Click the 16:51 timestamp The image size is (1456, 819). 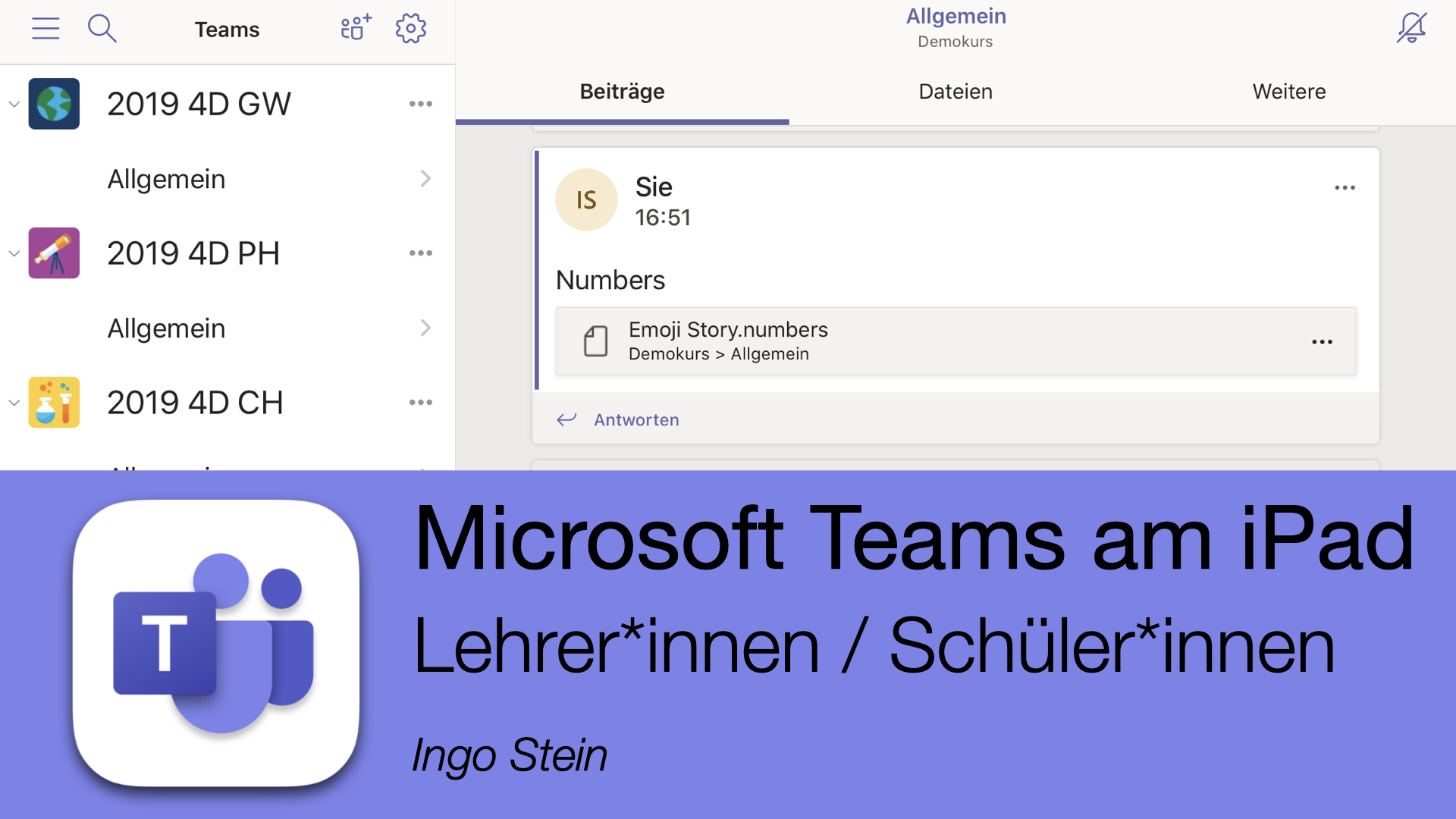(x=663, y=218)
